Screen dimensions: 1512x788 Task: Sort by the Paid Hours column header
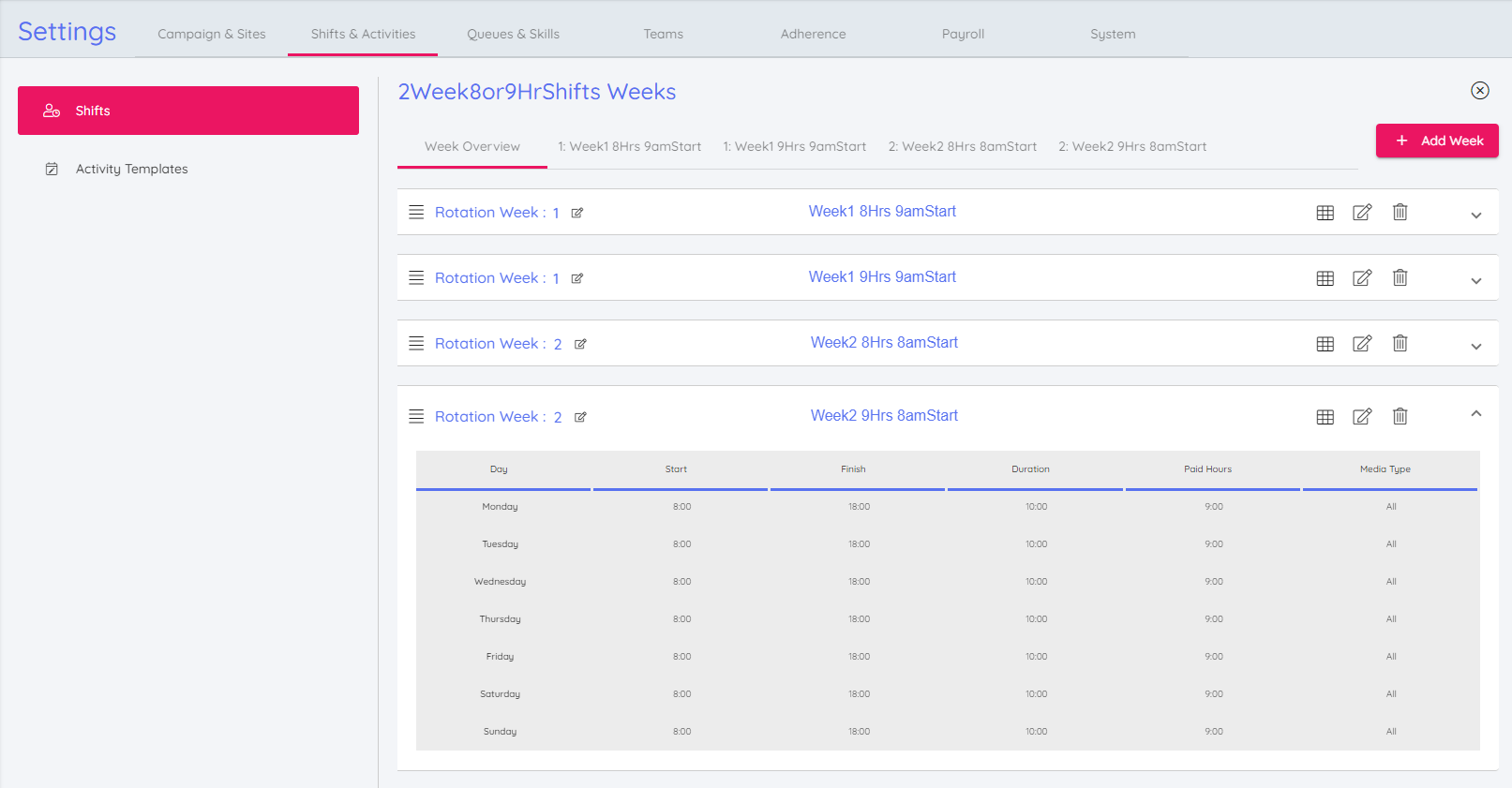click(x=1207, y=469)
